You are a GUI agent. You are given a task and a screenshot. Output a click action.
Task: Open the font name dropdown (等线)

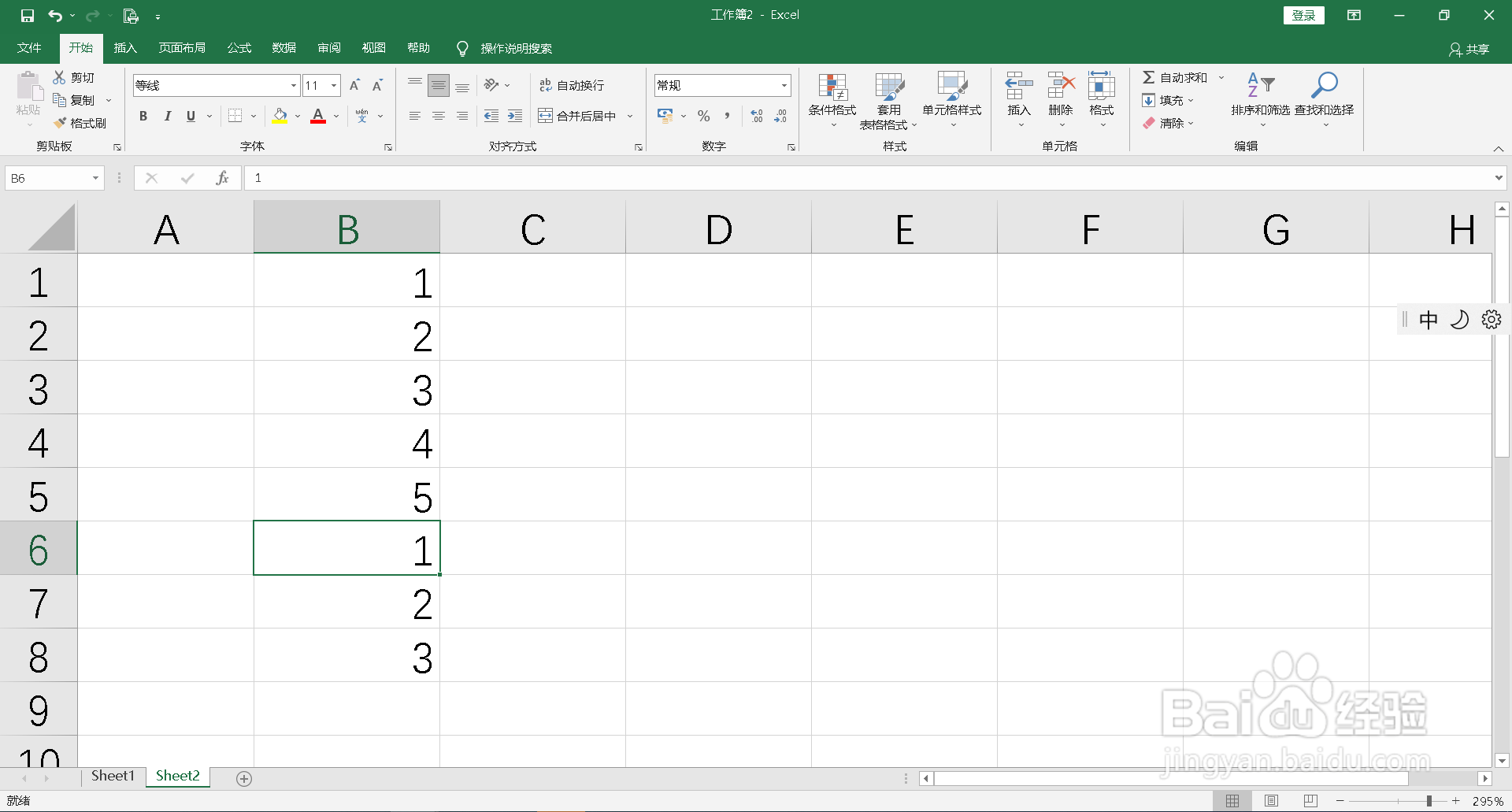(x=294, y=85)
